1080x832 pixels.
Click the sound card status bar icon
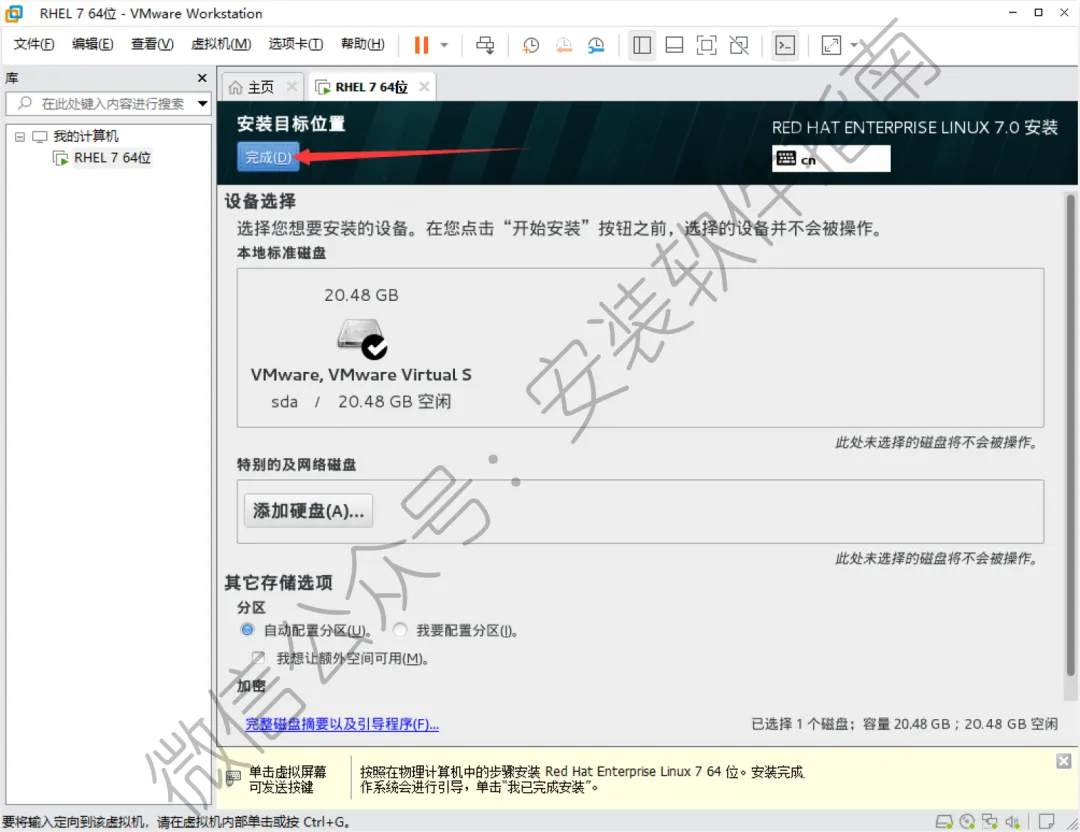coord(1012,822)
